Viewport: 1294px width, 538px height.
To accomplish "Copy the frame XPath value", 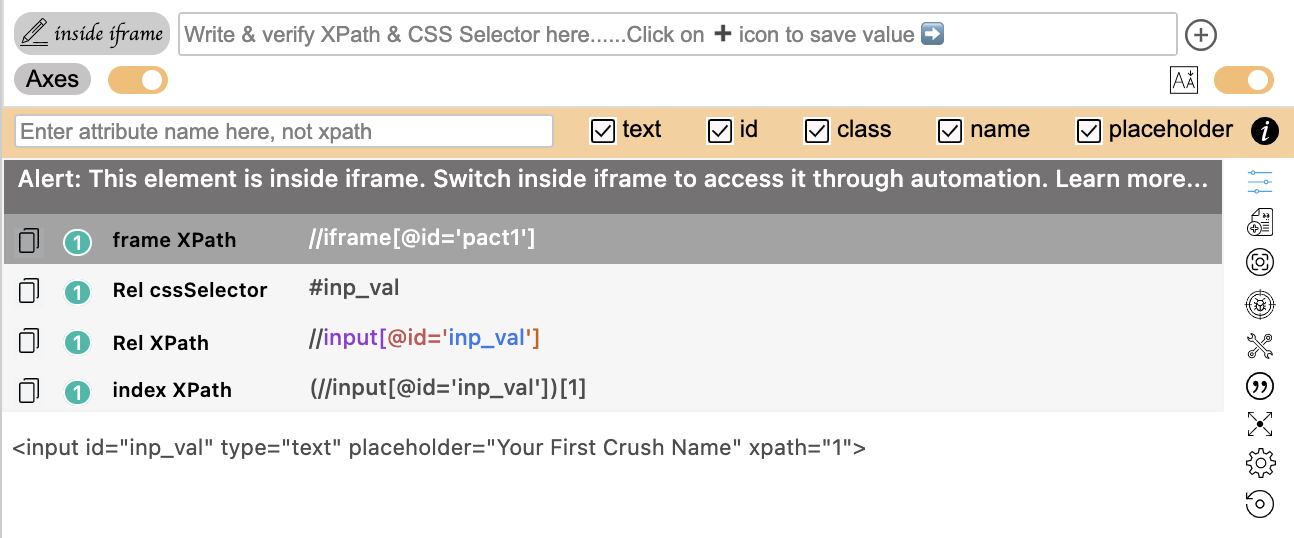I will pos(29,241).
